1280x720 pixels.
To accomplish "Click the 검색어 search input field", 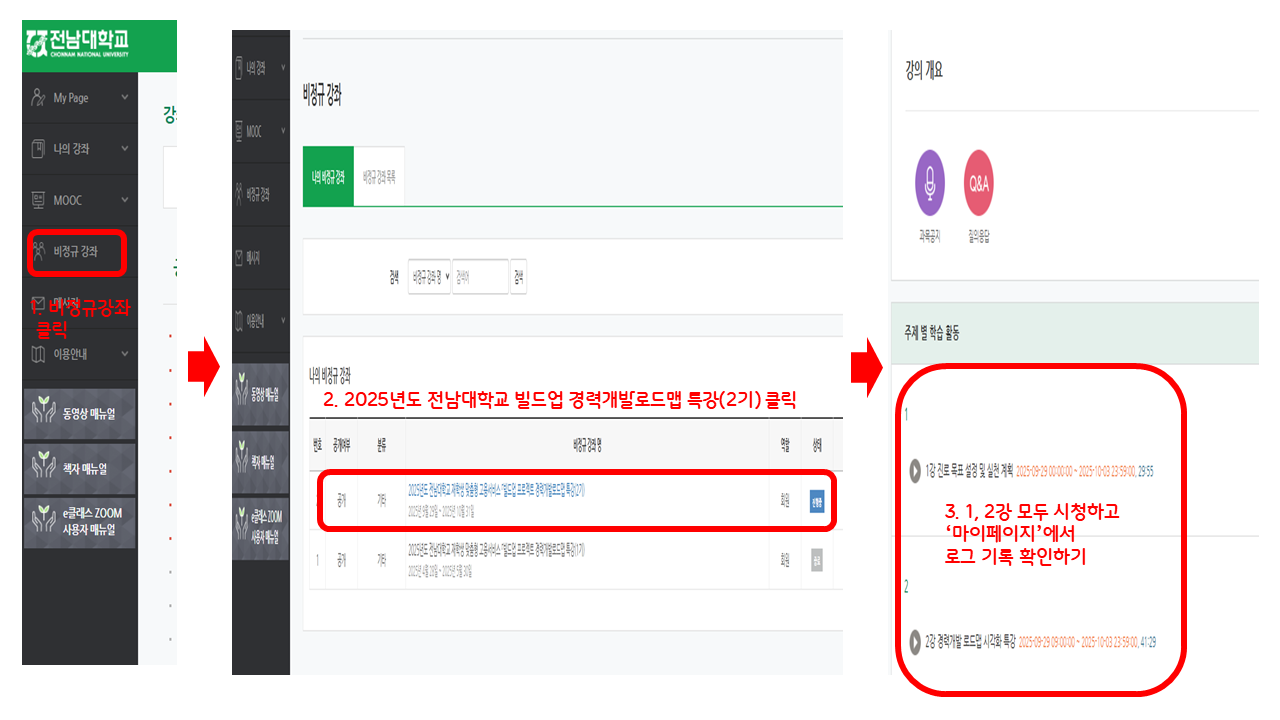I will tap(479, 277).
